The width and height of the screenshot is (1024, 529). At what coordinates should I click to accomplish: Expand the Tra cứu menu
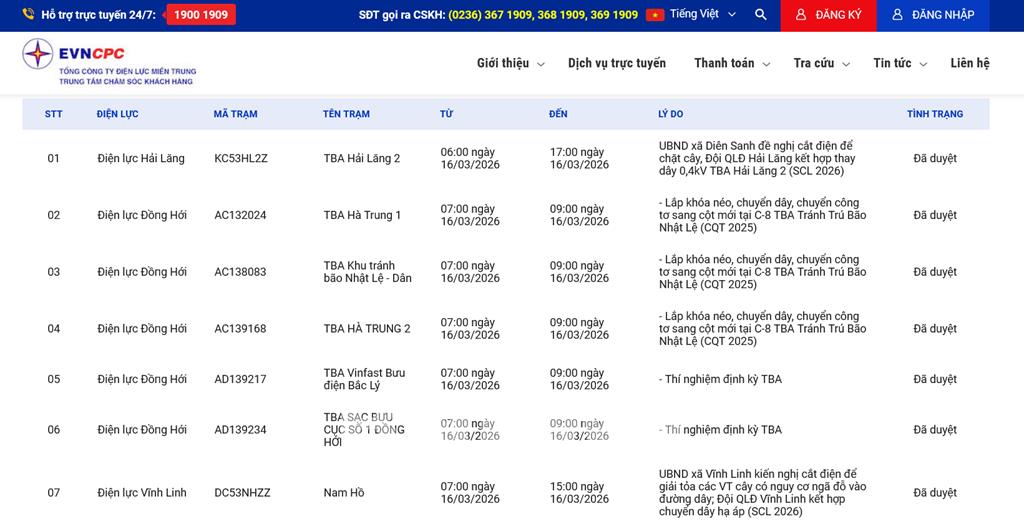tap(821, 63)
